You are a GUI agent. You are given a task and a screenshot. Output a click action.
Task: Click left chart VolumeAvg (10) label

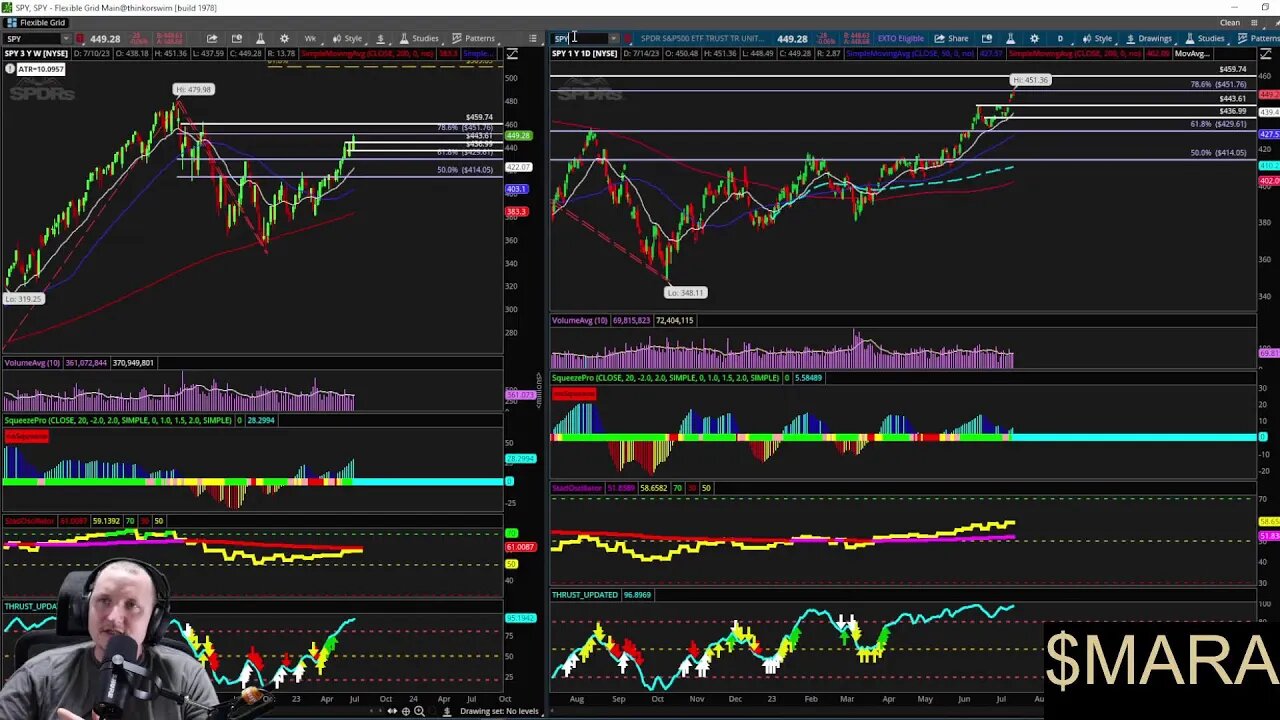32,363
